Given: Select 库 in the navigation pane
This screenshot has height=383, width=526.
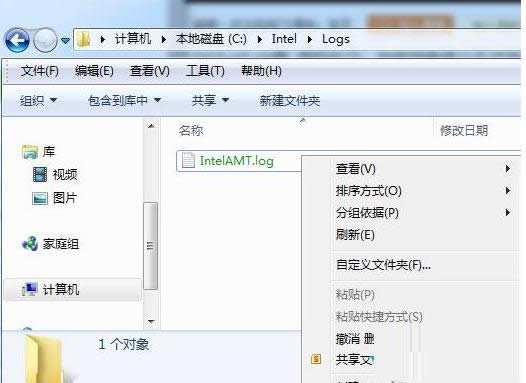Looking at the screenshot, I should [49, 152].
